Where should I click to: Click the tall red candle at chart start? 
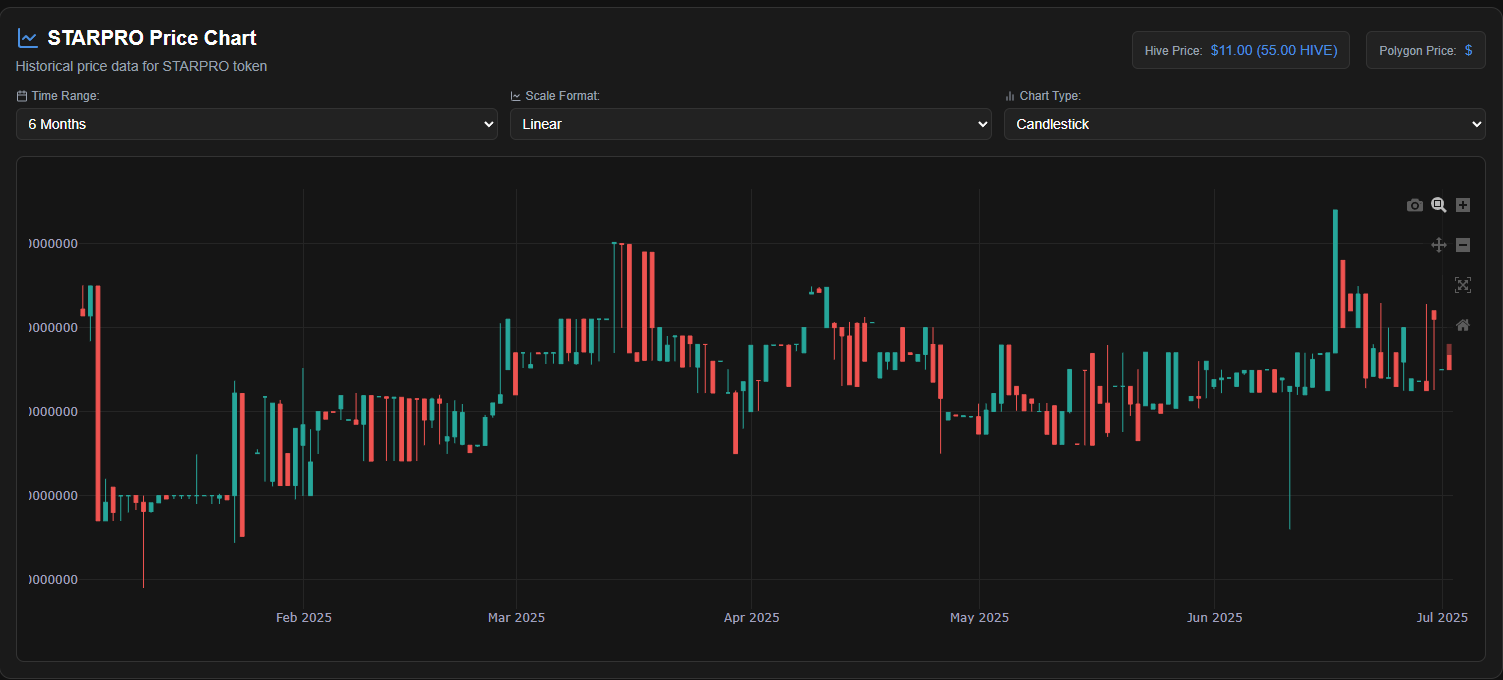coord(98,403)
